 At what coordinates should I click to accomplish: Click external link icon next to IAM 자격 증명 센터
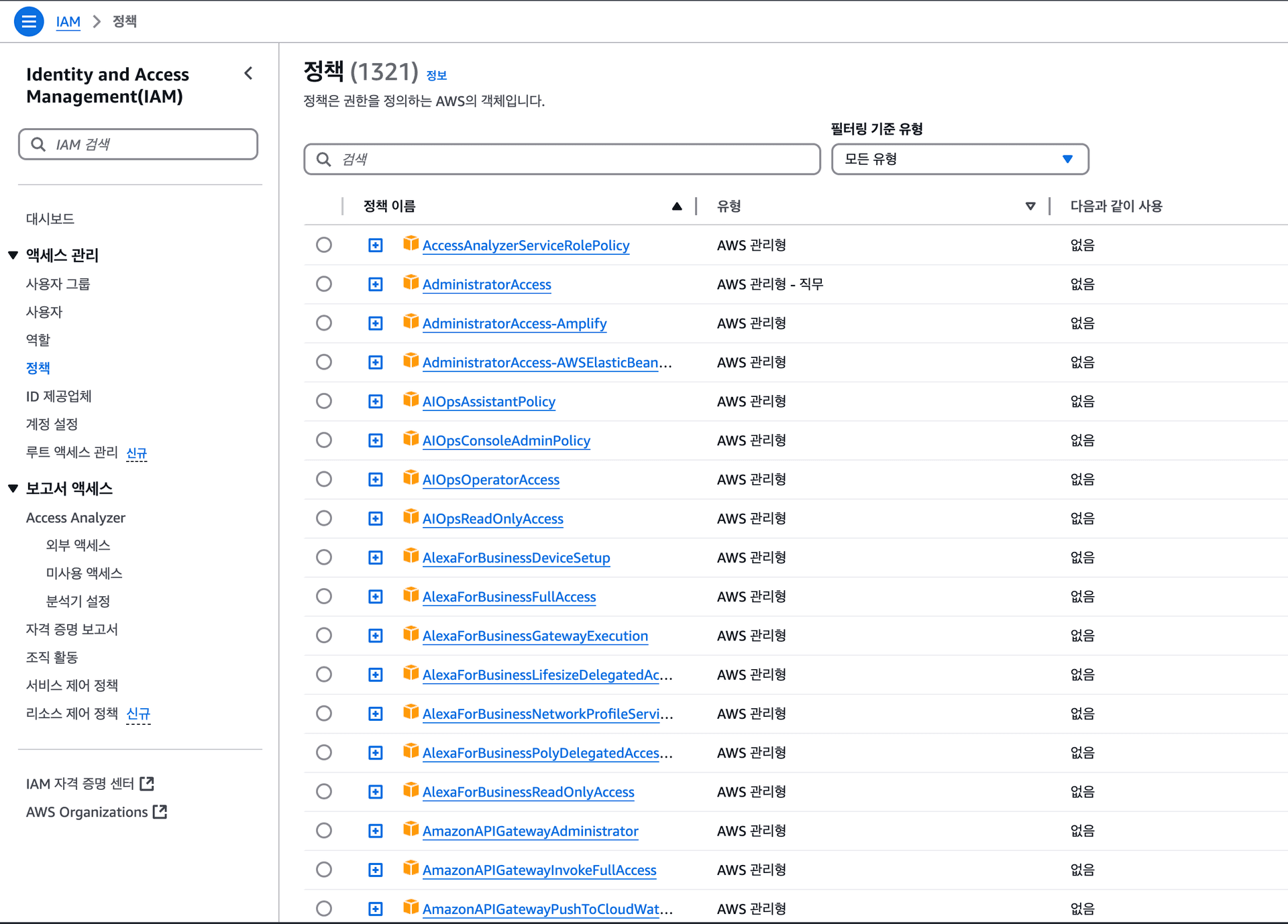(x=147, y=783)
